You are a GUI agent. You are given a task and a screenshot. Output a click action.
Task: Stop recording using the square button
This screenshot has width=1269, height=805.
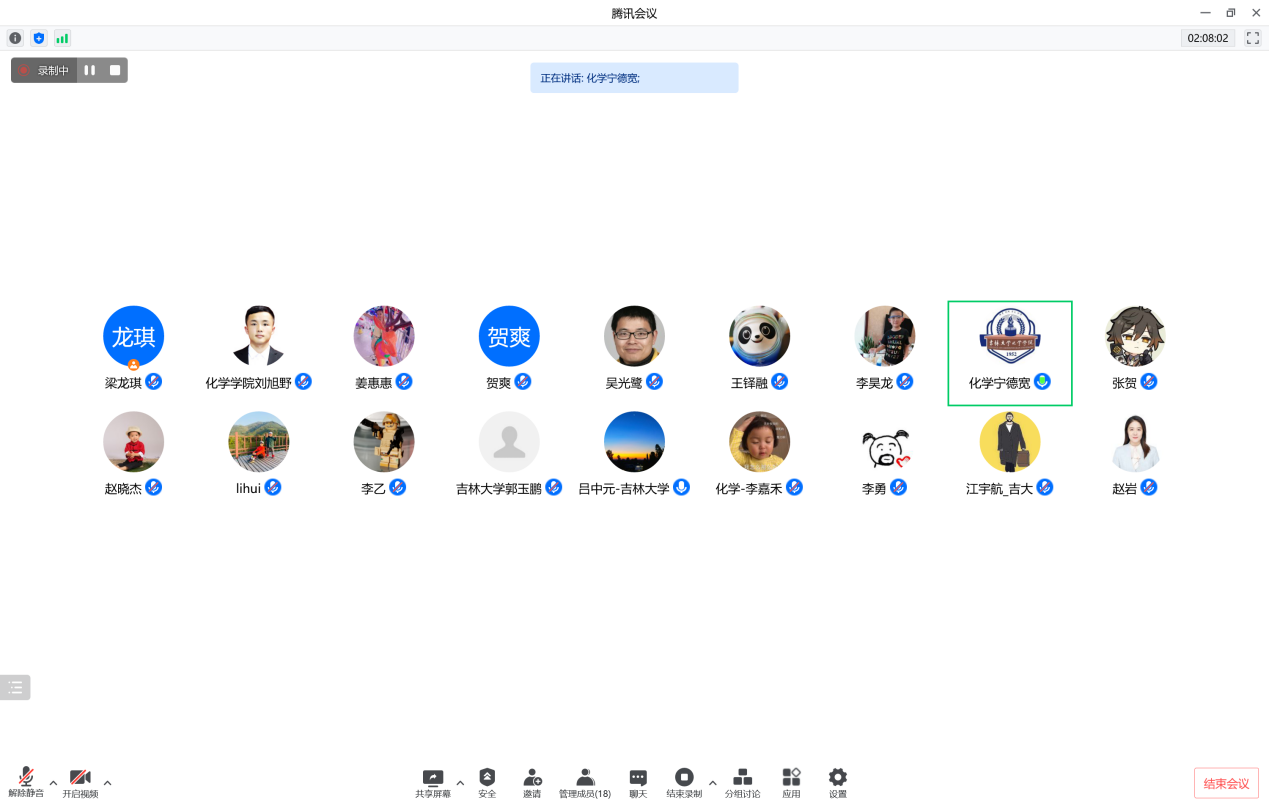point(115,70)
